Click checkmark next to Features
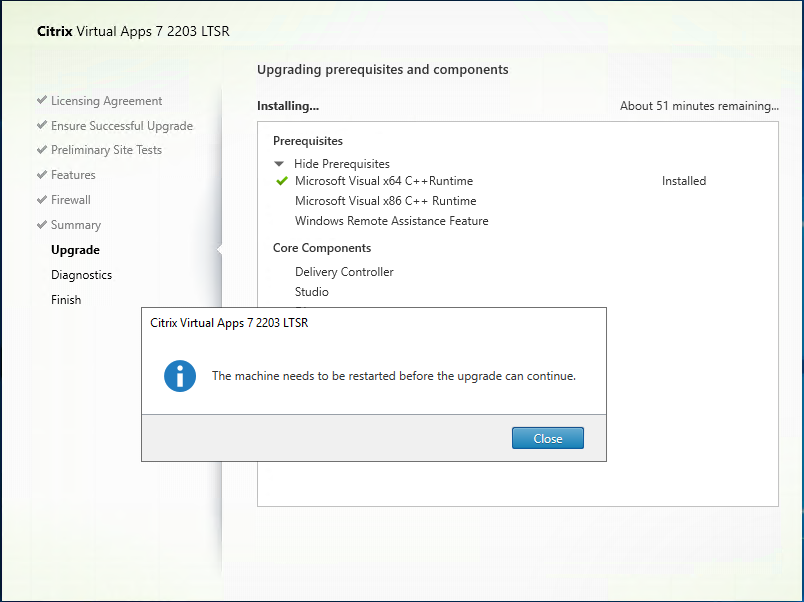This screenshot has width=804, height=602. point(42,174)
